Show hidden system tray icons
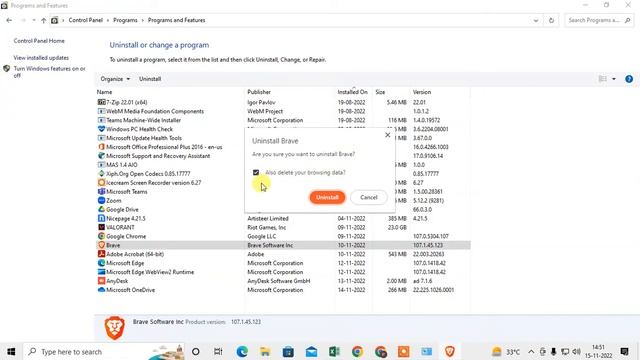The width and height of the screenshot is (640, 360). pyautogui.click(x=531, y=351)
